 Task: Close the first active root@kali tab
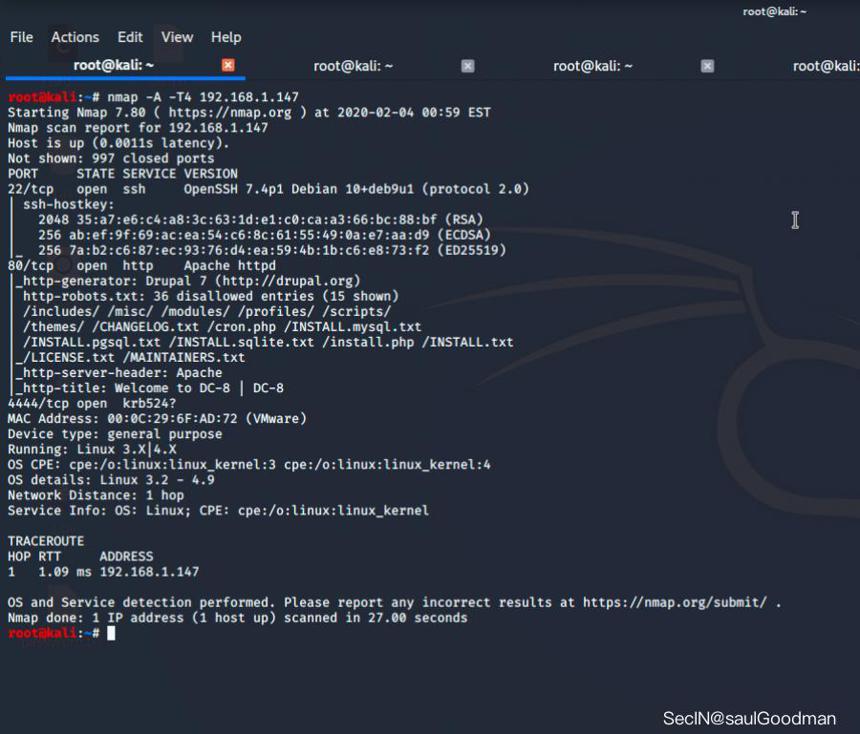pos(228,65)
